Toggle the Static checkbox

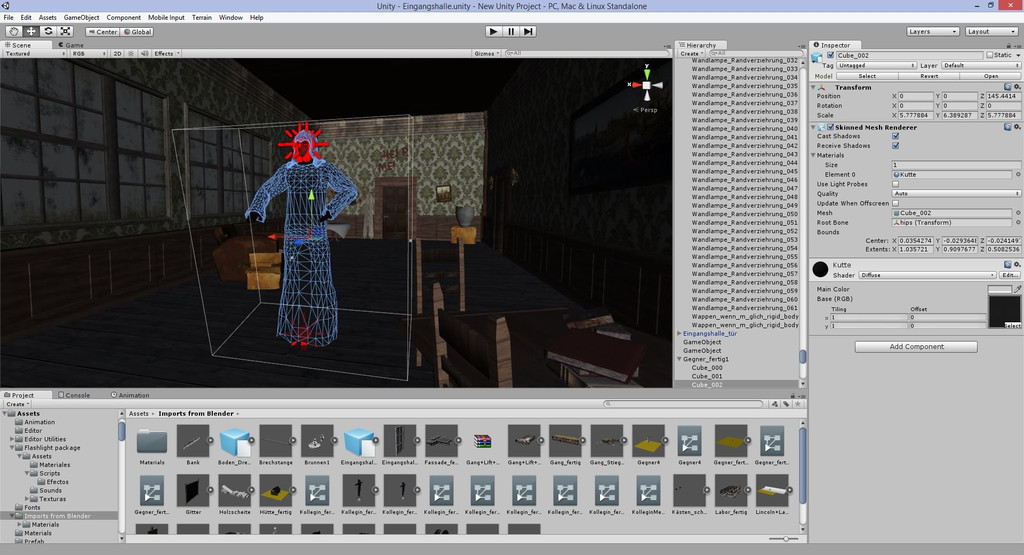(x=987, y=55)
